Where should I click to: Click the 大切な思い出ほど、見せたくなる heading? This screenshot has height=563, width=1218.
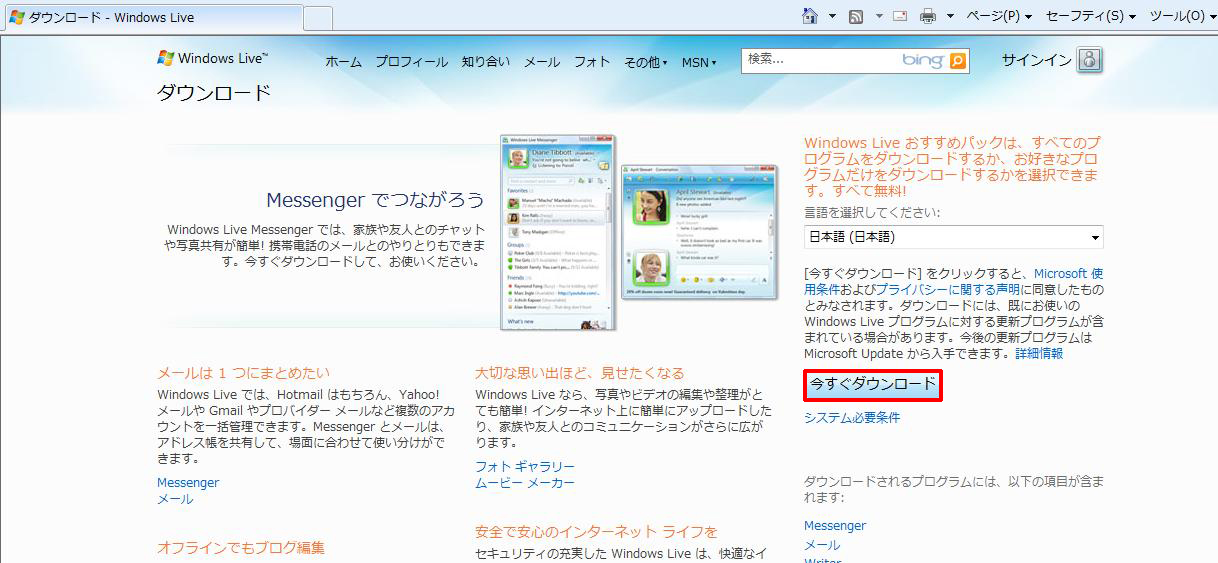(580, 373)
